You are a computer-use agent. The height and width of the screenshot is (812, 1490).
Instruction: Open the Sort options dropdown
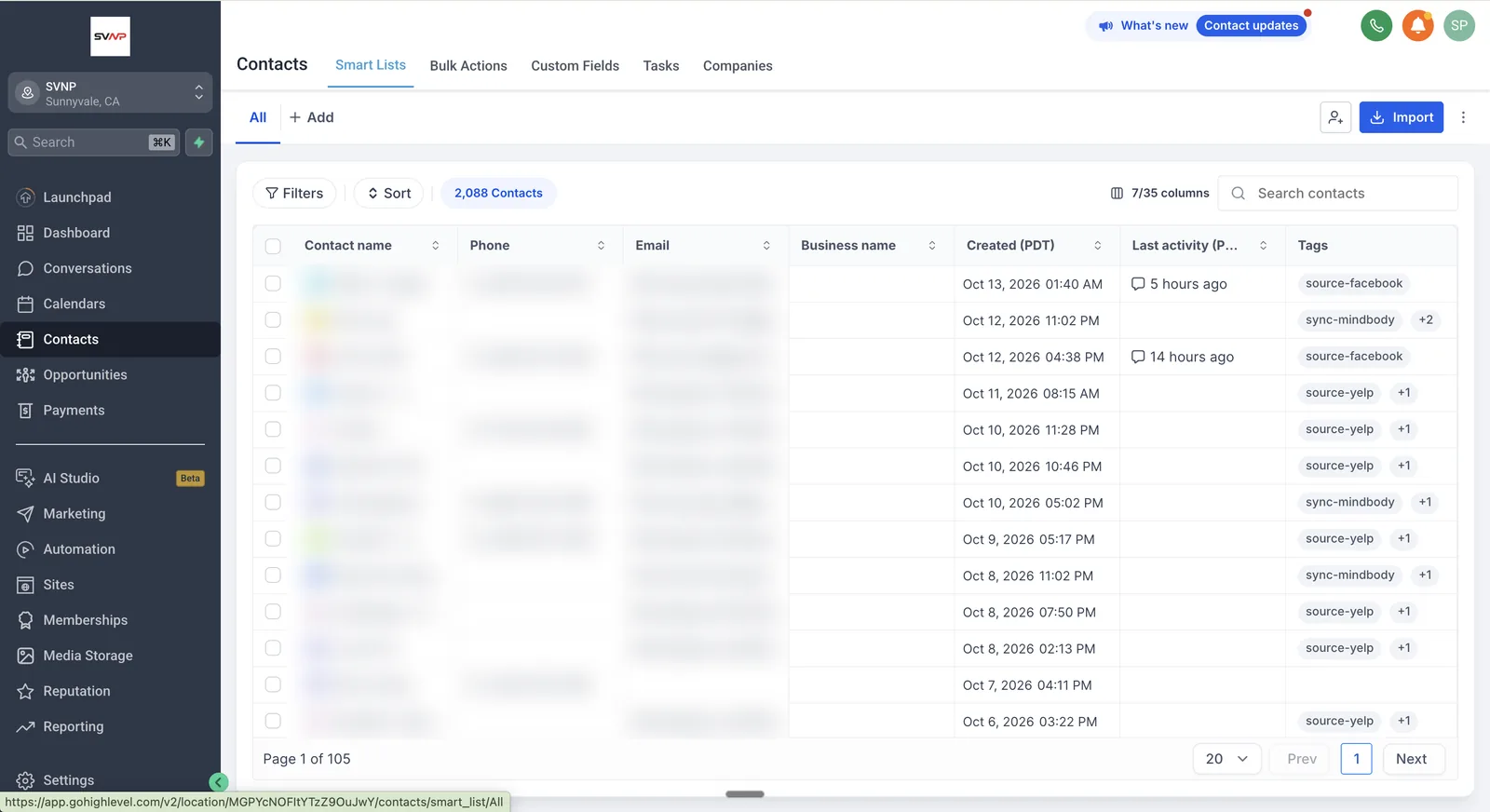coord(388,194)
